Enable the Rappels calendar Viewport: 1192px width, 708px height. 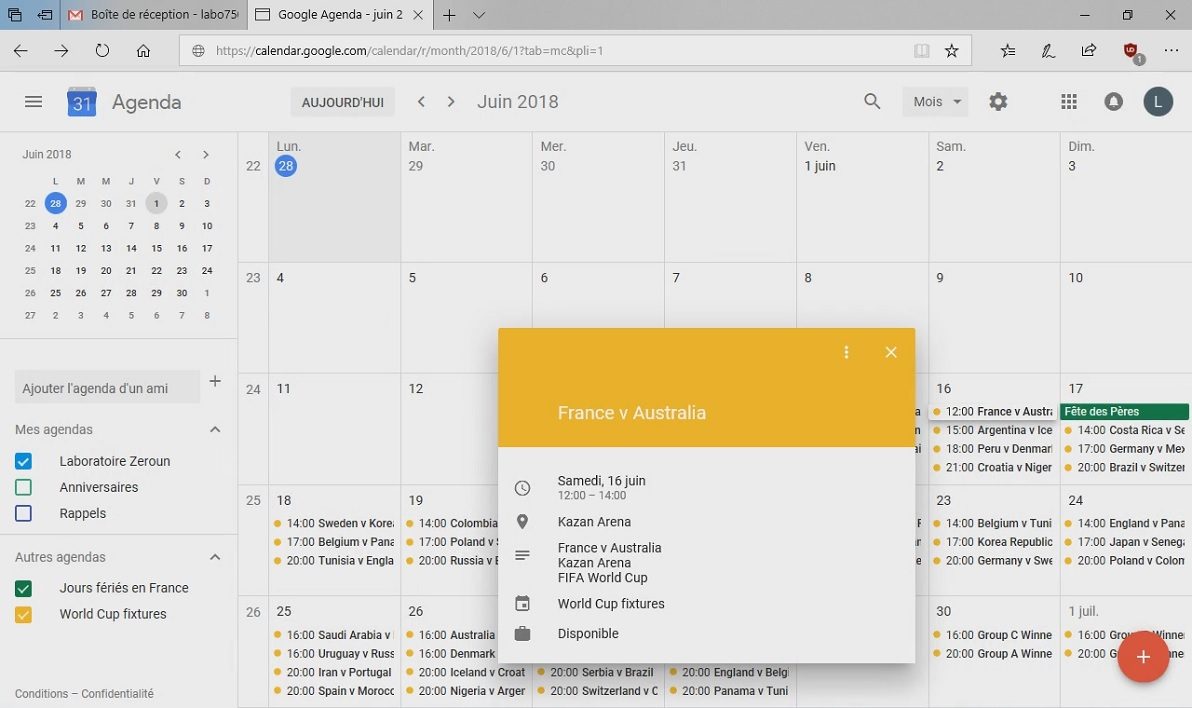tap(24, 513)
